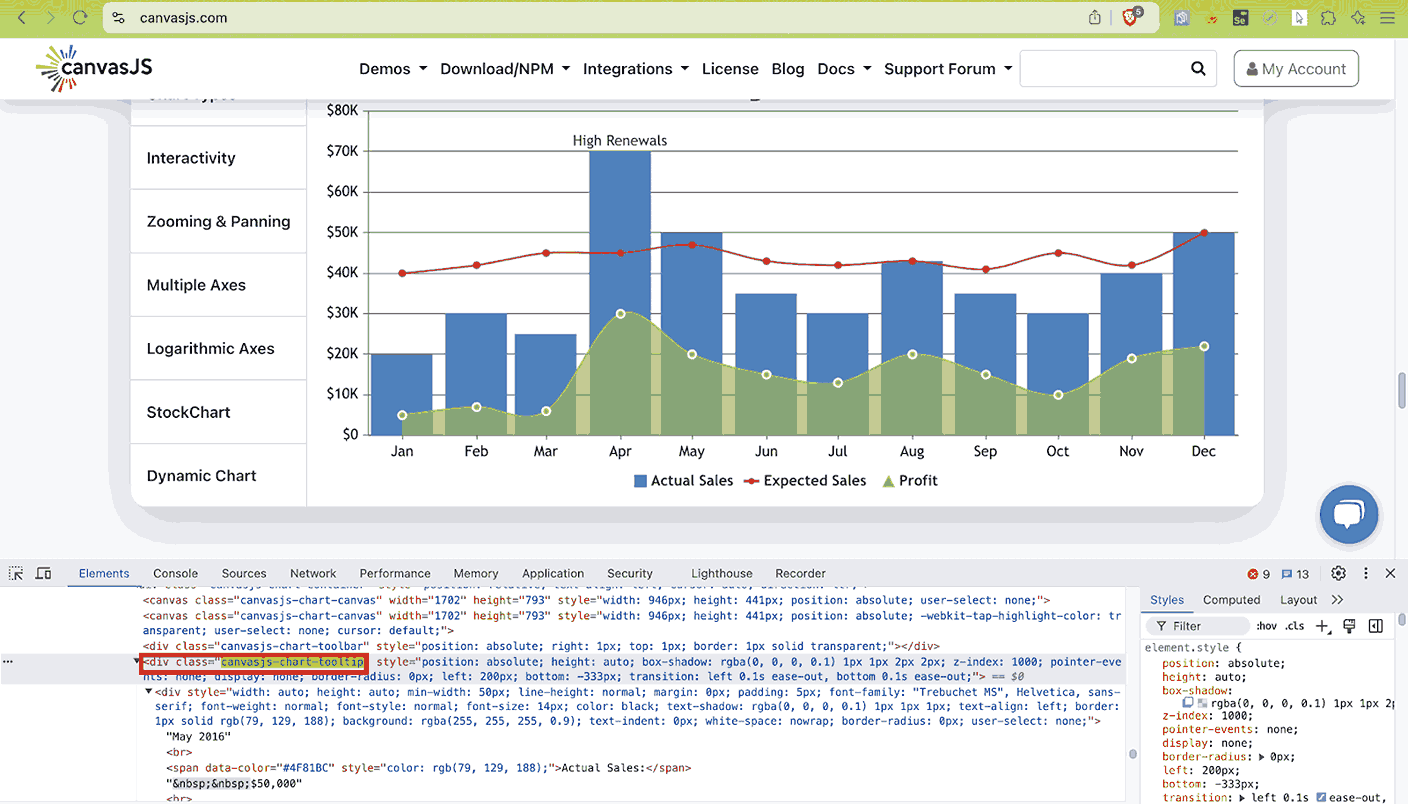The width and height of the screenshot is (1408, 804).
Task: Add a new style rule in Styles pane
Action: tap(1323, 625)
